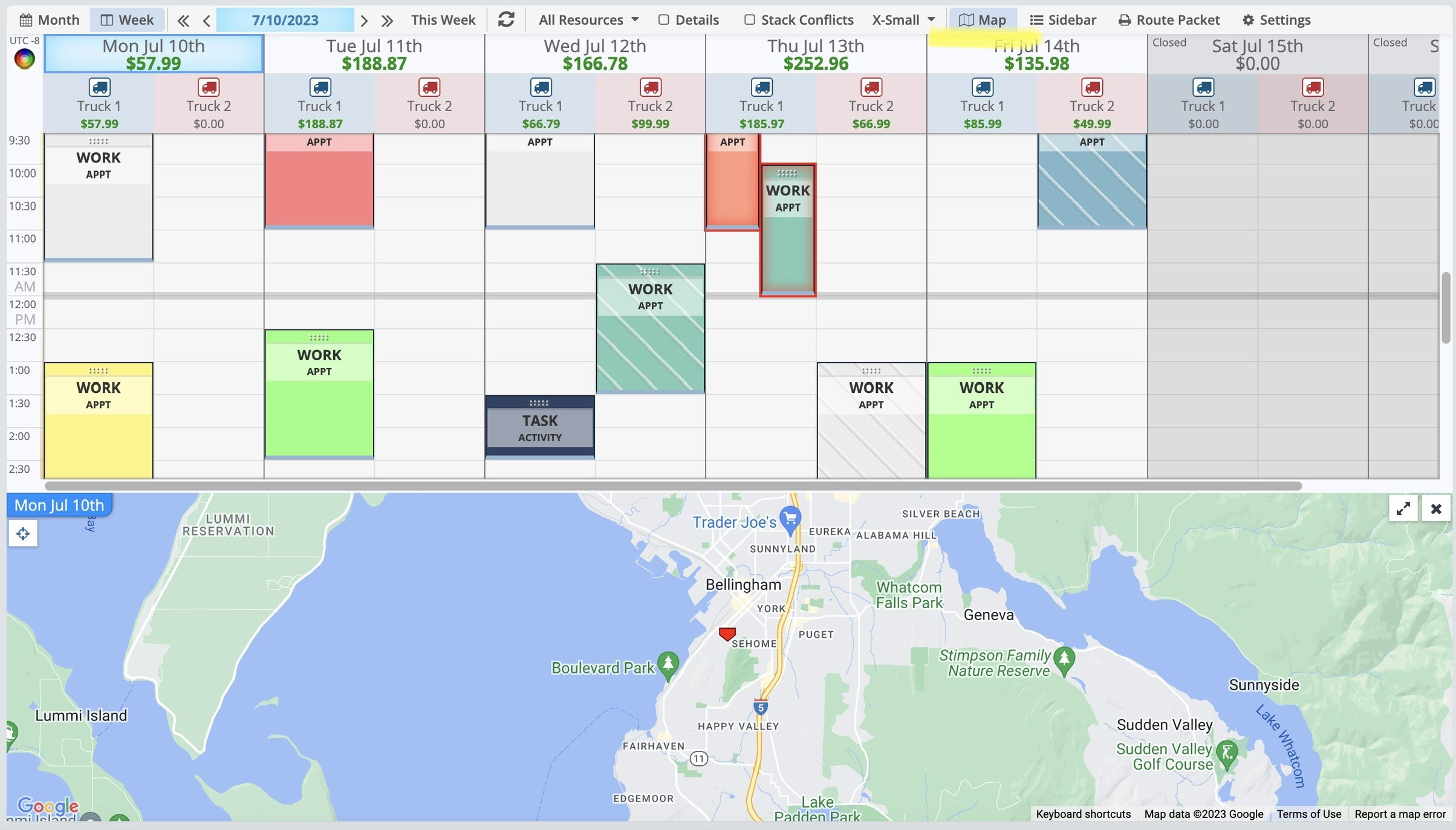1456x830 pixels.
Task: Open the X-Small size dropdown
Action: tap(903, 20)
